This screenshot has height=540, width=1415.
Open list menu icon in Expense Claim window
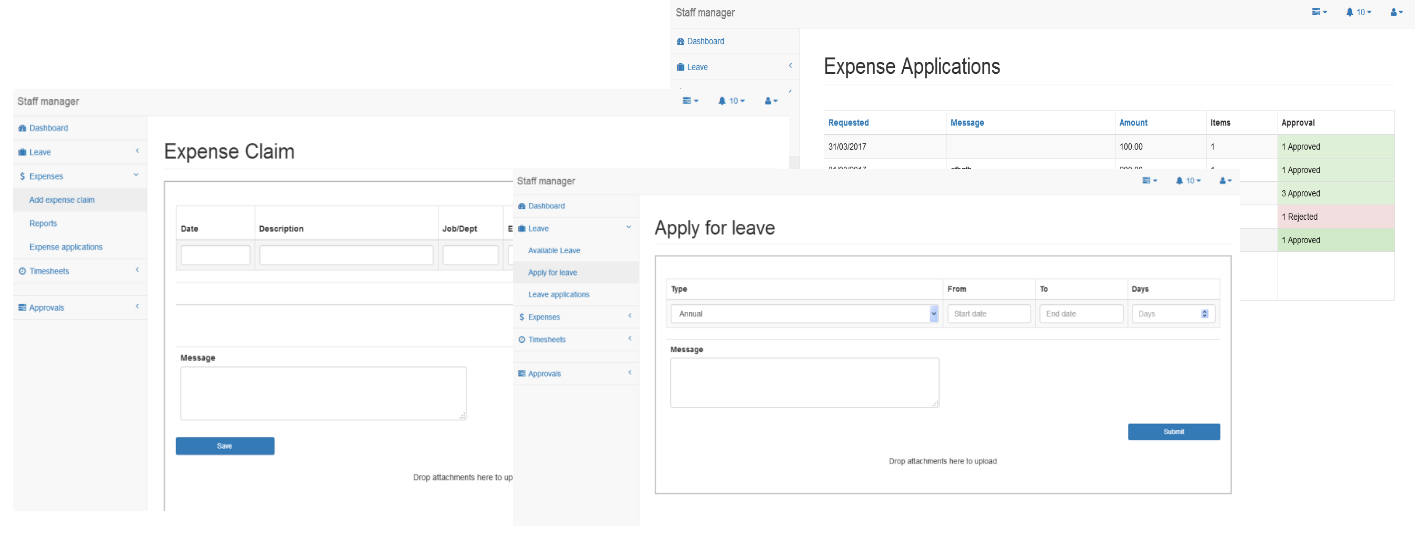pyautogui.click(x=690, y=101)
